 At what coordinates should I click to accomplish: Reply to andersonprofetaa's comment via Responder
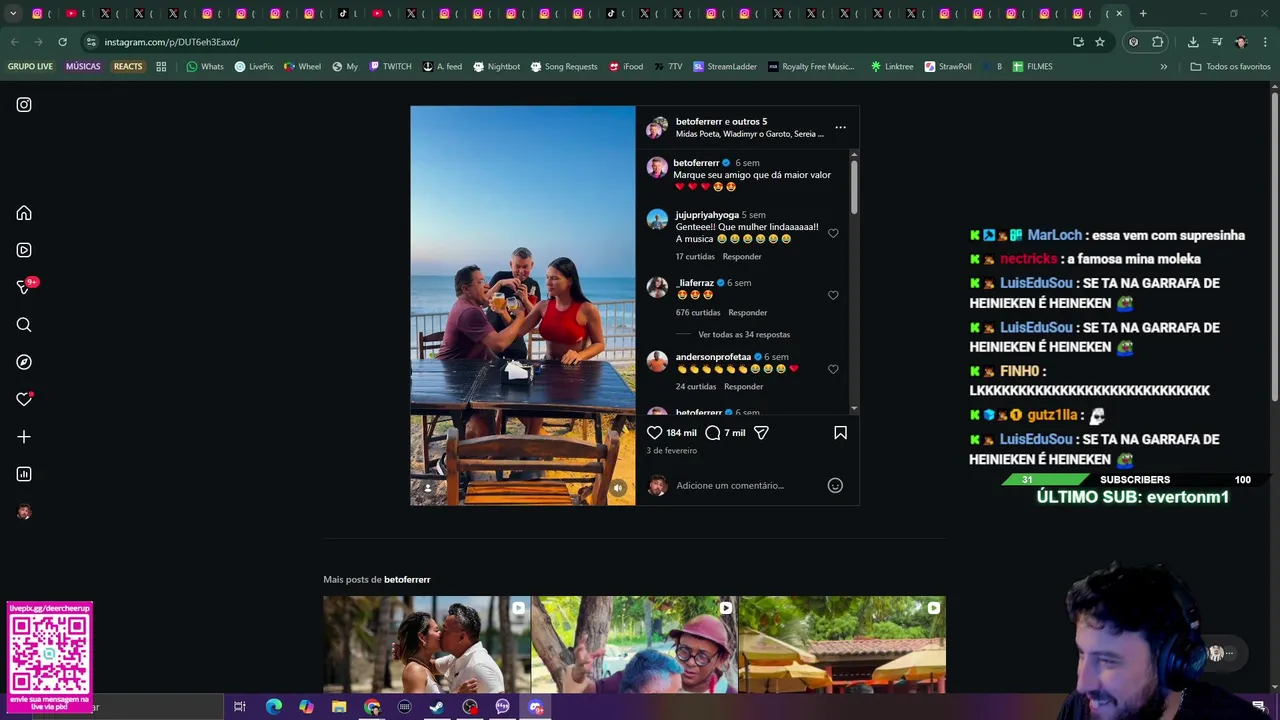click(743, 387)
